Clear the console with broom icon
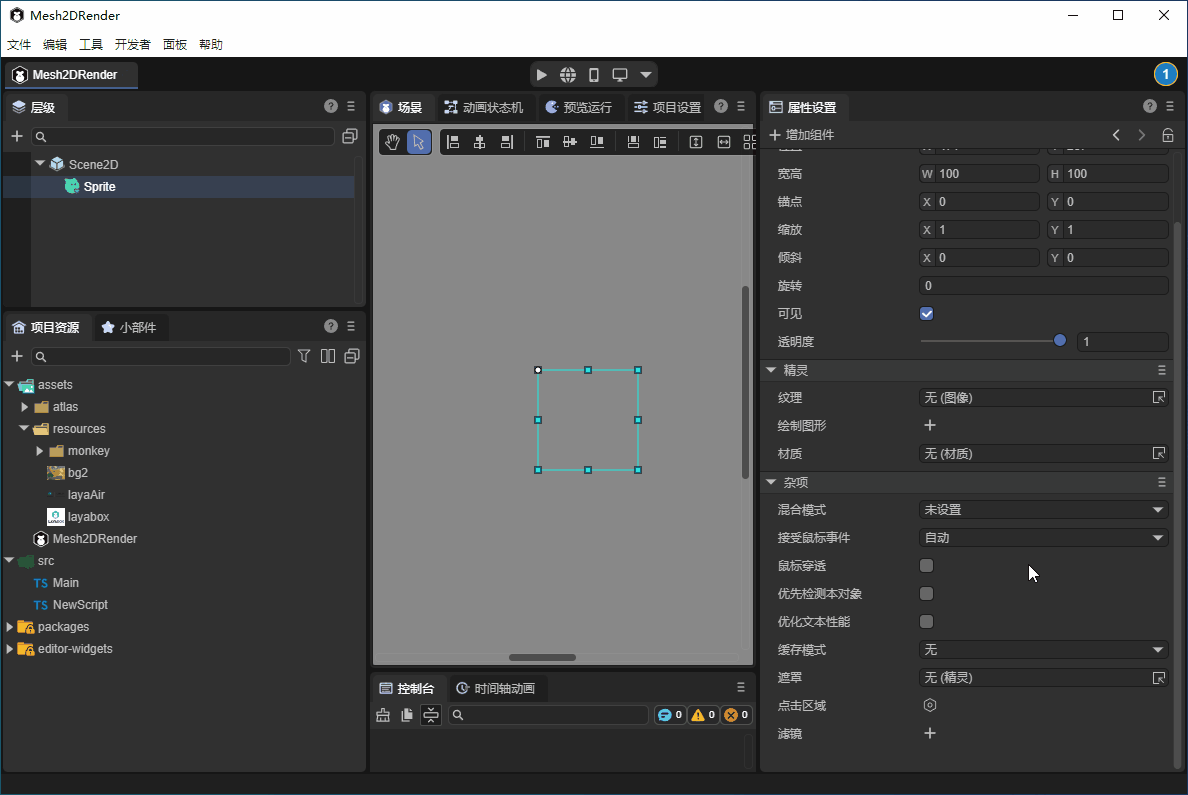1188x795 pixels. tap(383, 715)
